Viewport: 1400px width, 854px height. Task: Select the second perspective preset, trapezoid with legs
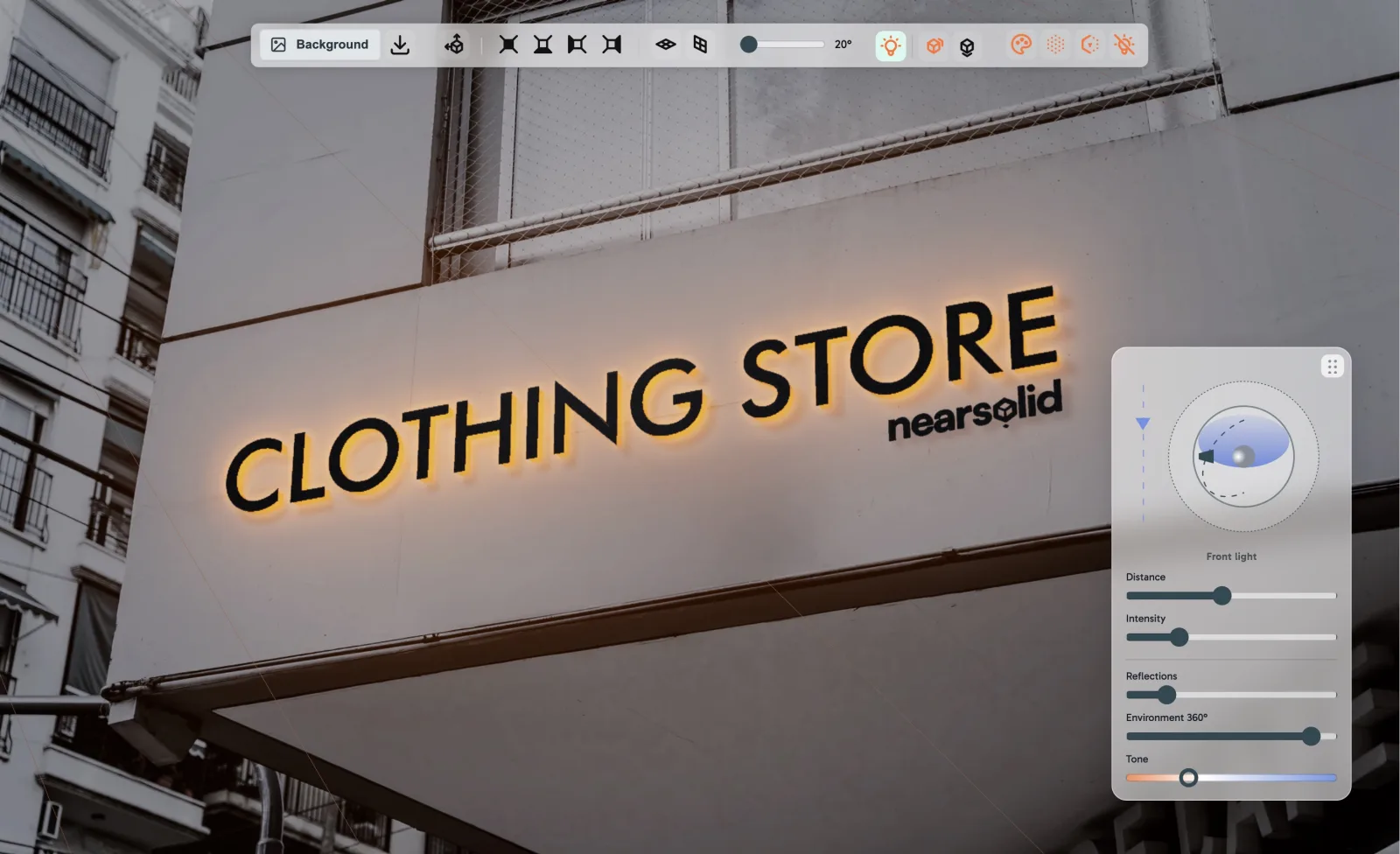542,45
